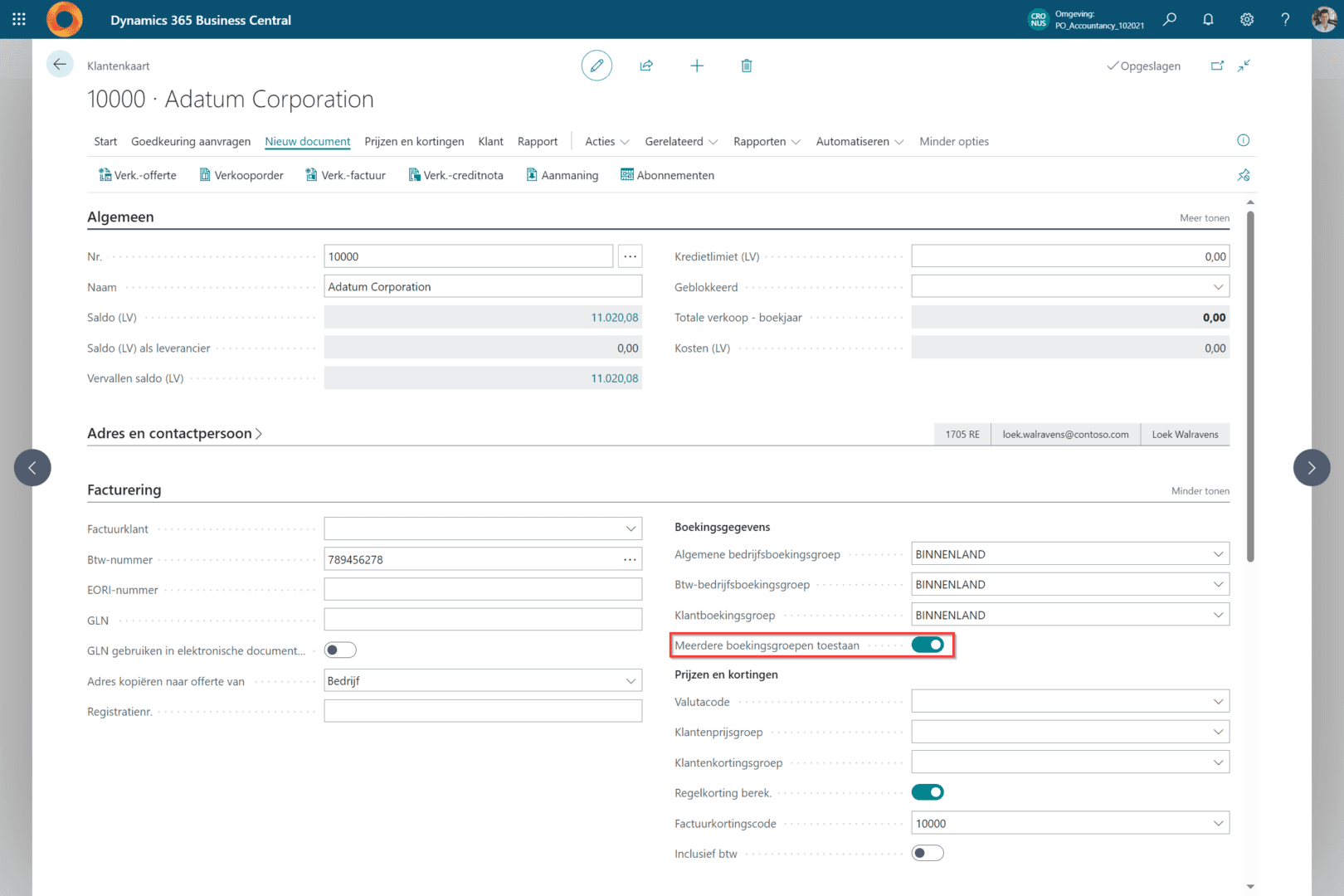Screen dimensions: 1344x896
Task: Click the notification bell icon
Action: 1208,19
